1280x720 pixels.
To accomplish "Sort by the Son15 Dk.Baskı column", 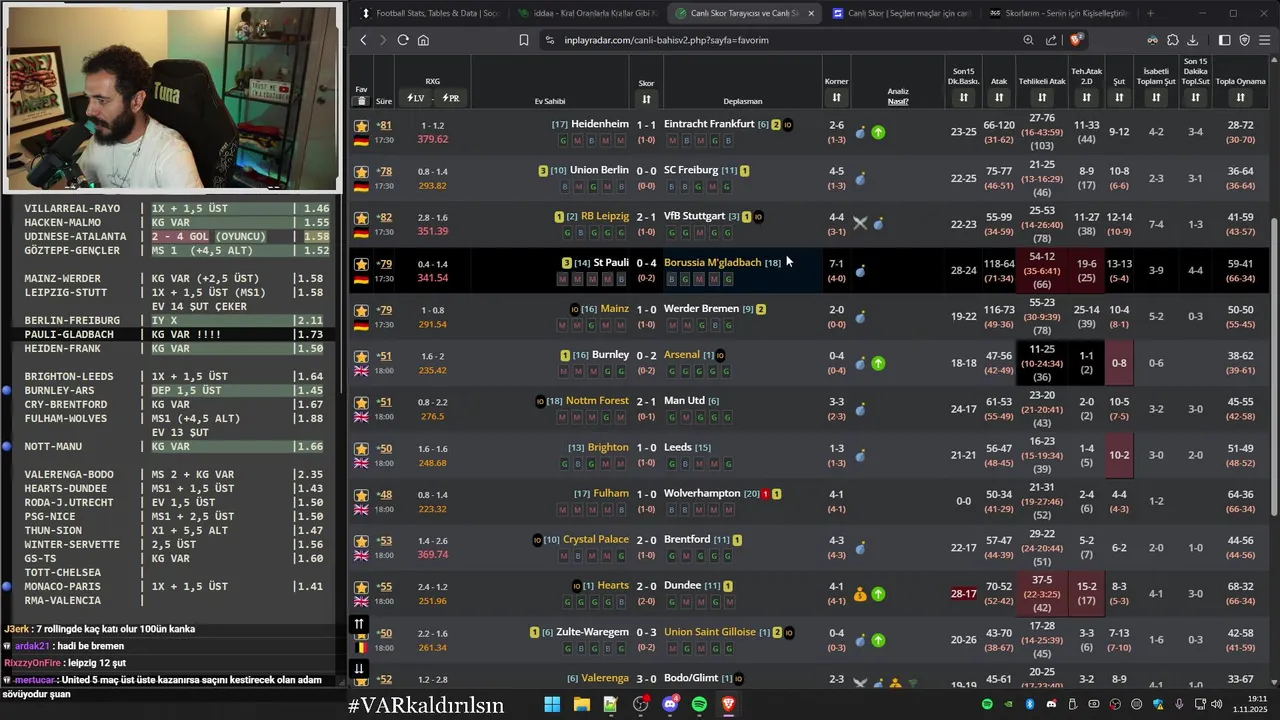I will pos(963,98).
